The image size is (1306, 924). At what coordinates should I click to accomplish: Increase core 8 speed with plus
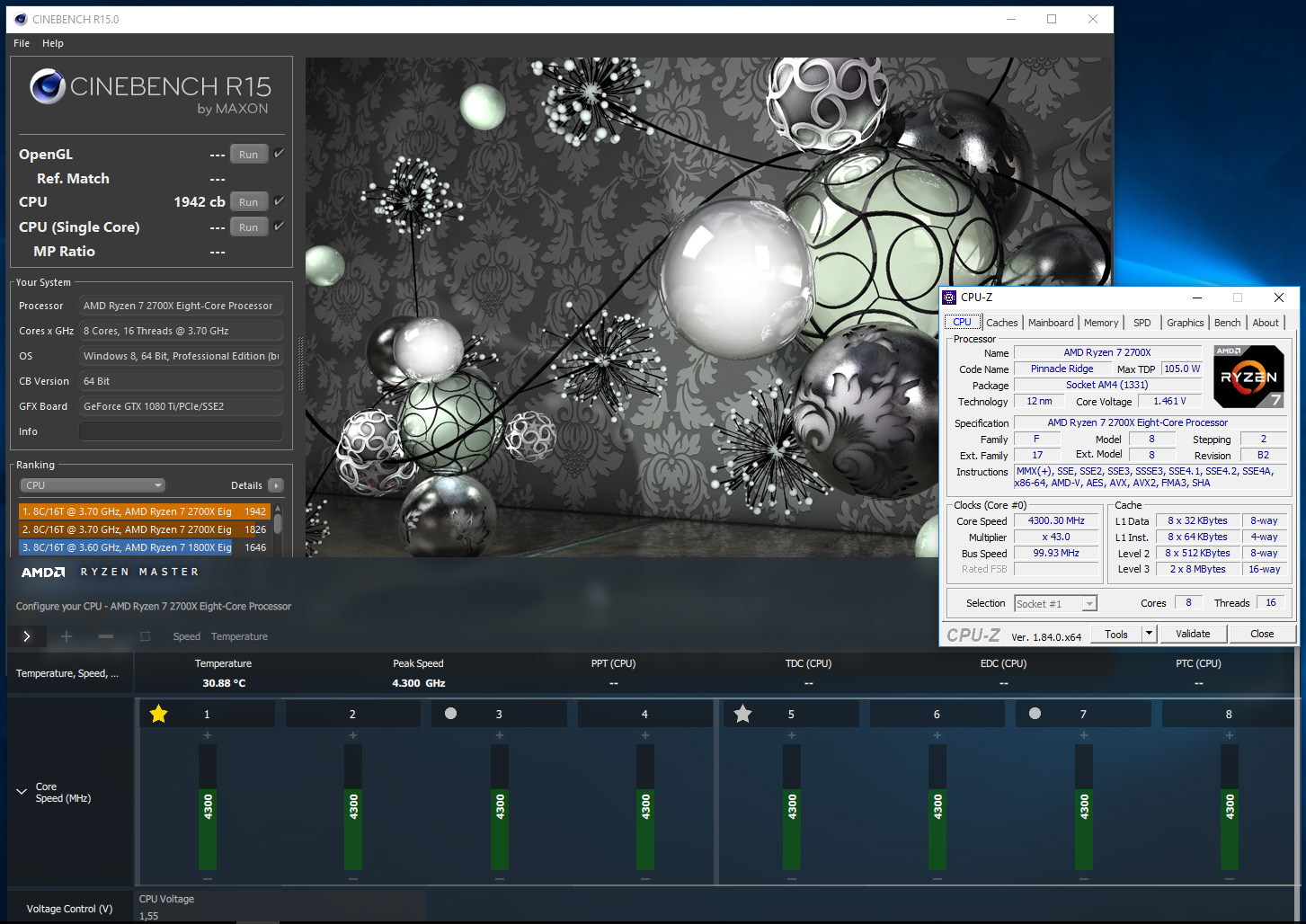1230,735
